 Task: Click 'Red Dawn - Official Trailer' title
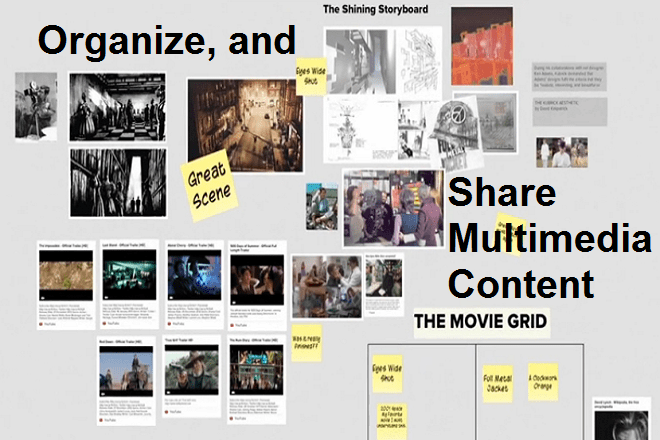pyautogui.click(x=120, y=341)
